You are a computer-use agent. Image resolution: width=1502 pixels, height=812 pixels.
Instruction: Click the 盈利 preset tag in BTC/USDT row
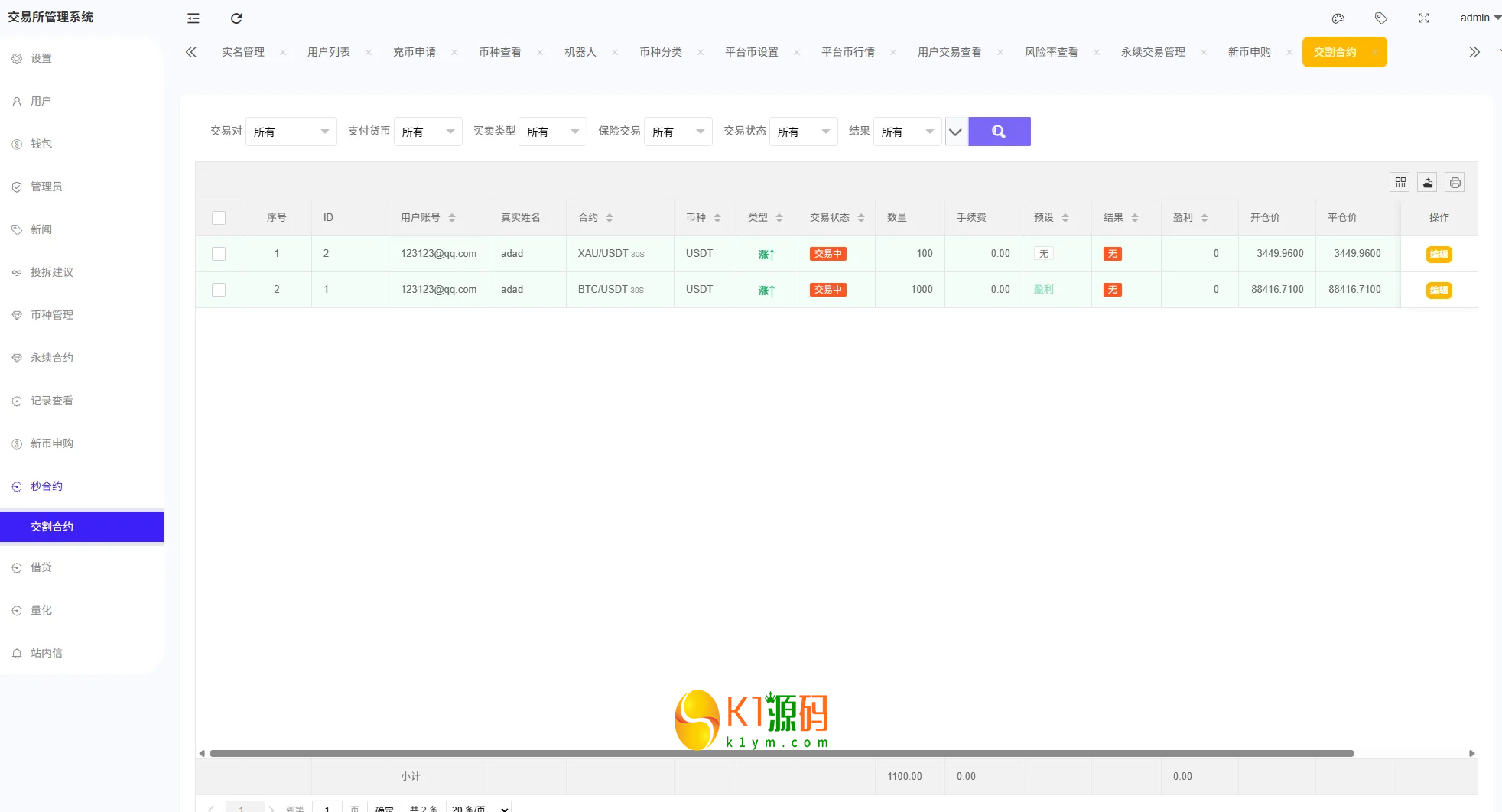(x=1044, y=290)
